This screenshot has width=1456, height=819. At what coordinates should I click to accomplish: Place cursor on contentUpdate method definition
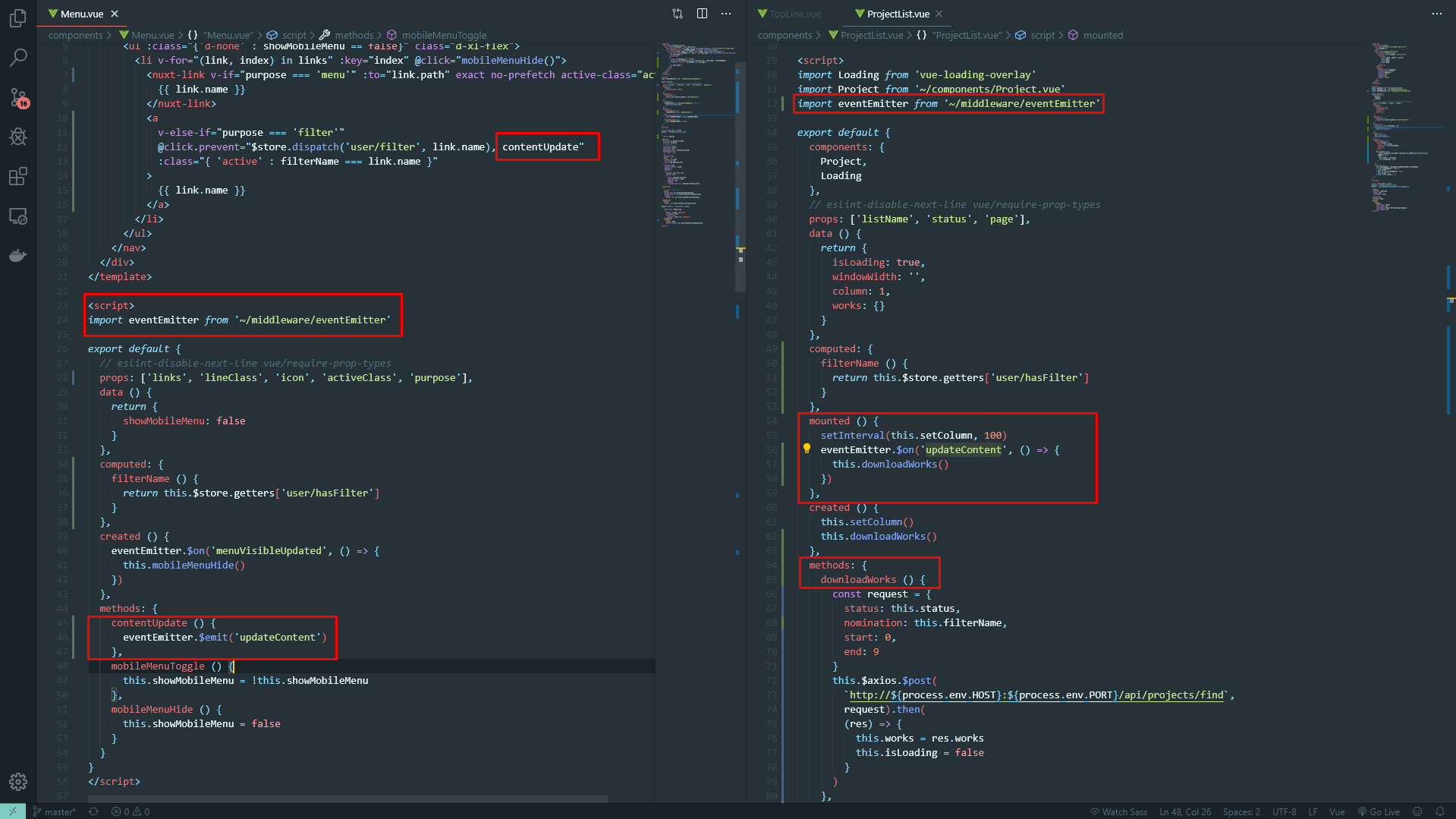coord(149,622)
